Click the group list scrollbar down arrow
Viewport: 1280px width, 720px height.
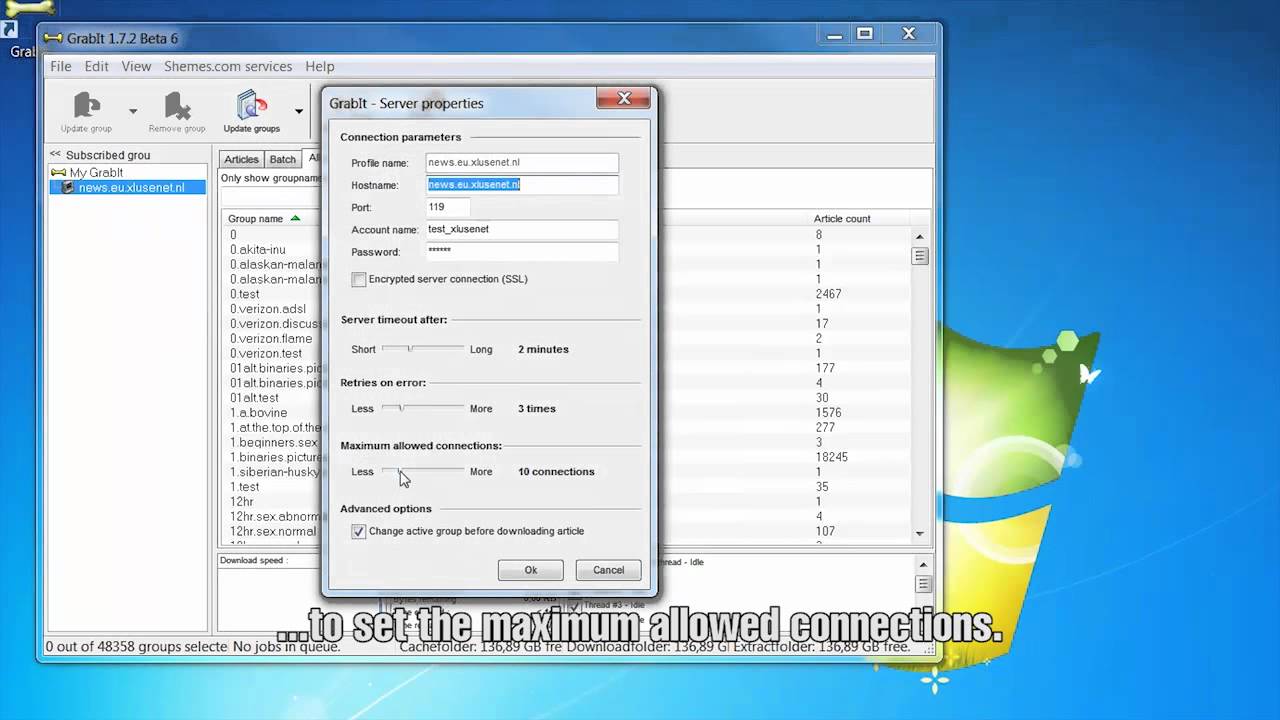(x=920, y=534)
